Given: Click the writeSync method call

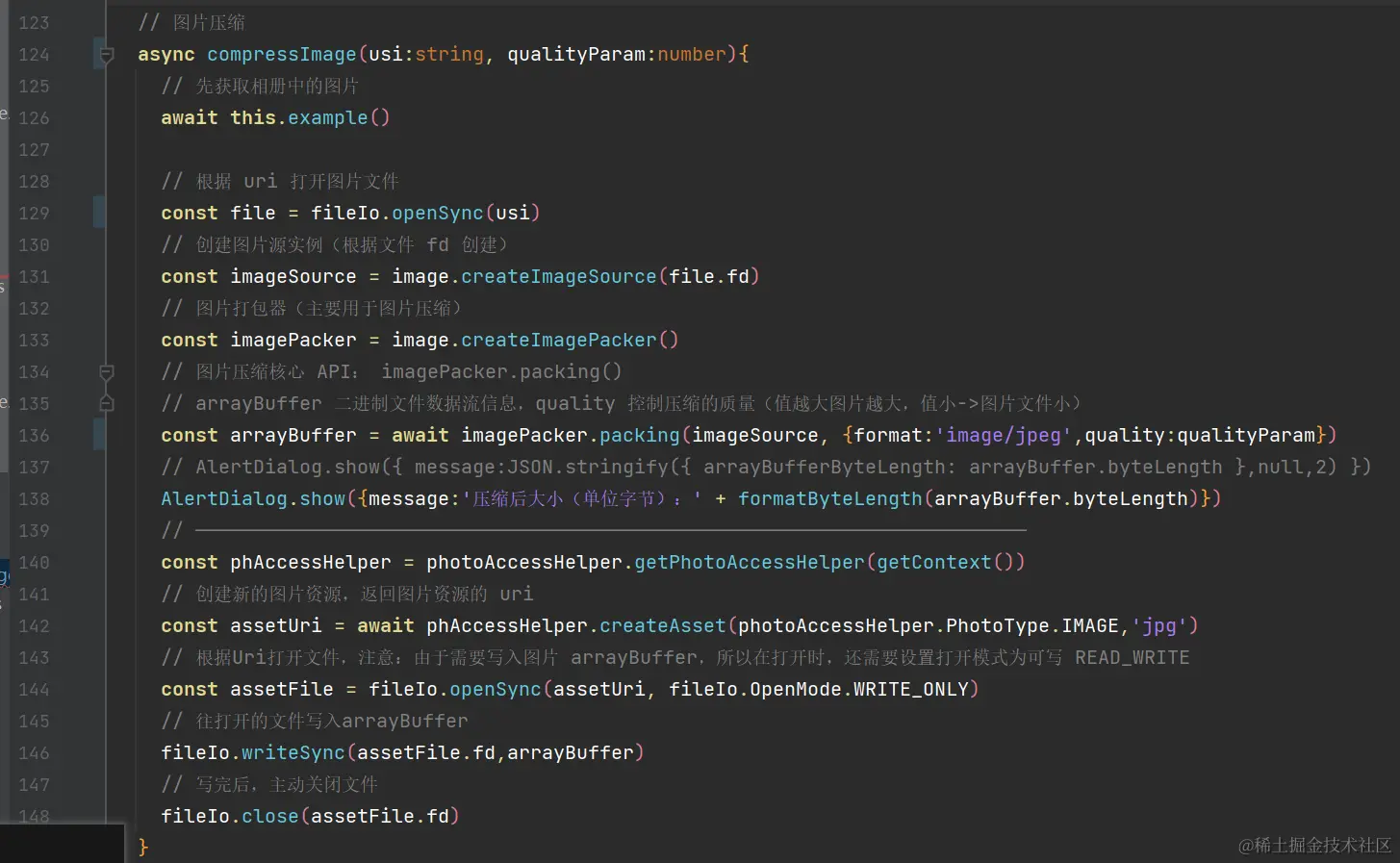Looking at the screenshot, I should coord(293,753).
